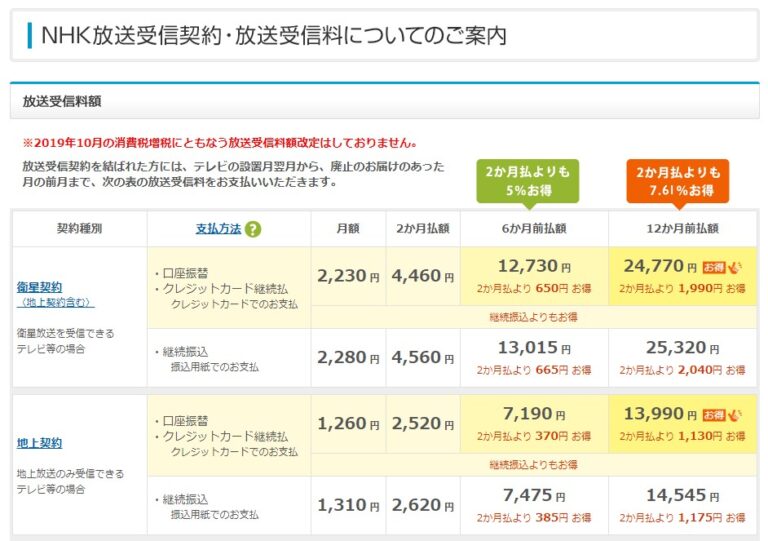
Task: Select the 7,190円 six-month price
Action: click(x=534, y=414)
